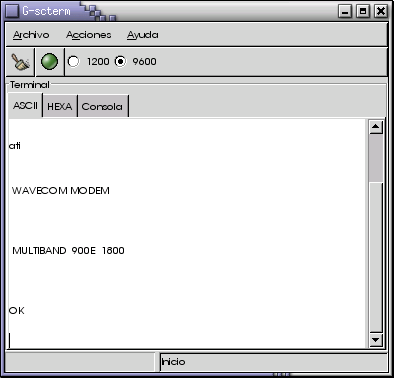The image size is (394, 378).
Task: Switch to the Consola tab
Action: (102, 106)
